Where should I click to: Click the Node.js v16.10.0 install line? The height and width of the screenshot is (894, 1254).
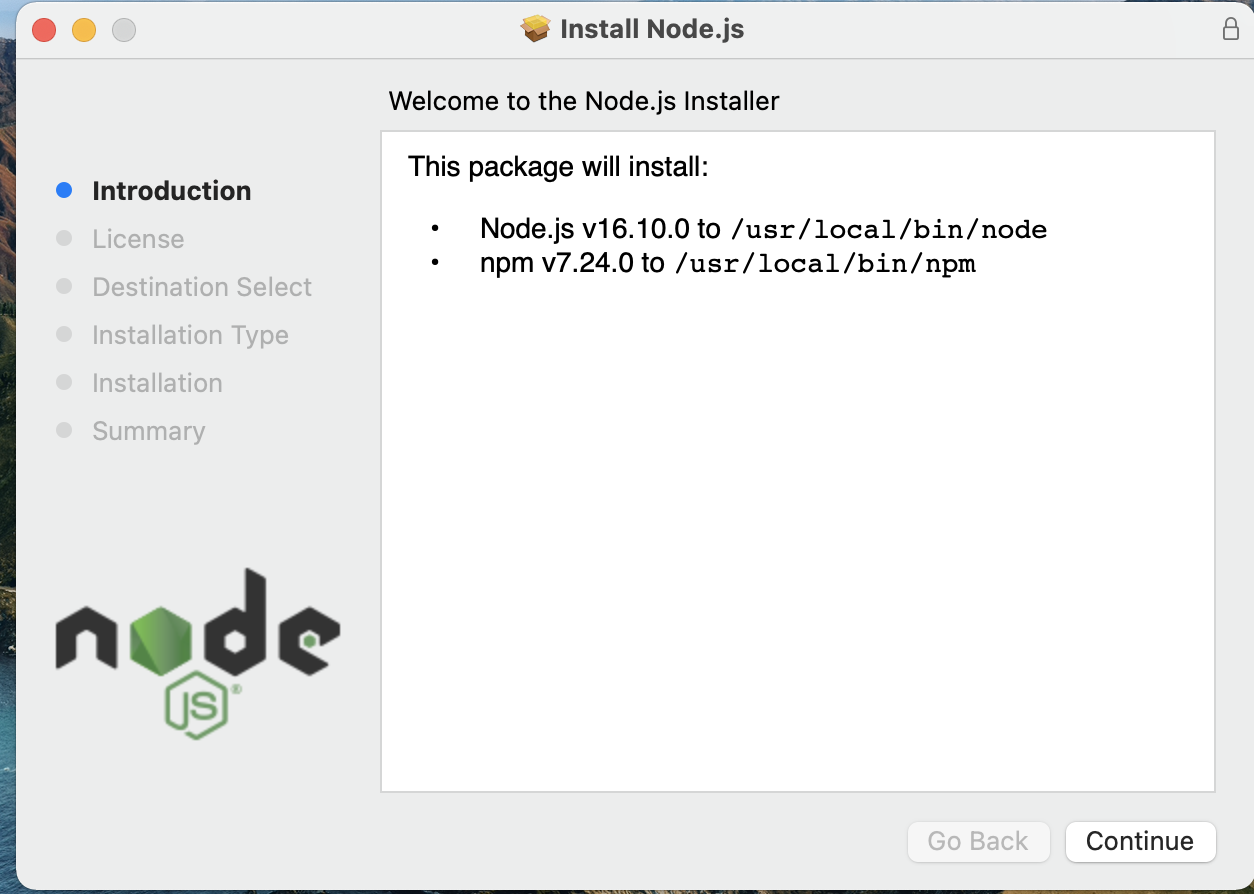point(763,229)
